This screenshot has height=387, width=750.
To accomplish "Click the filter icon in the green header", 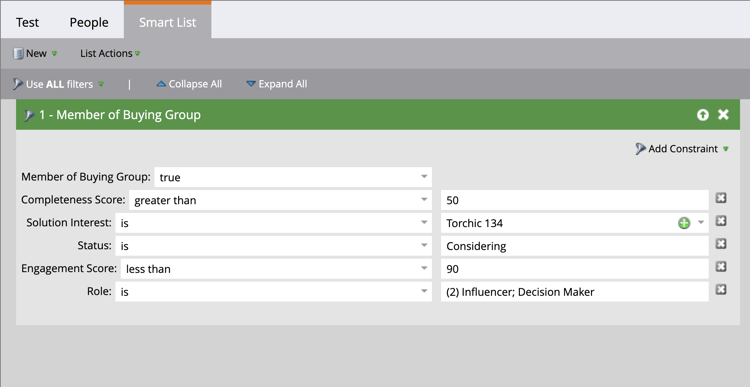I will tap(29, 115).
